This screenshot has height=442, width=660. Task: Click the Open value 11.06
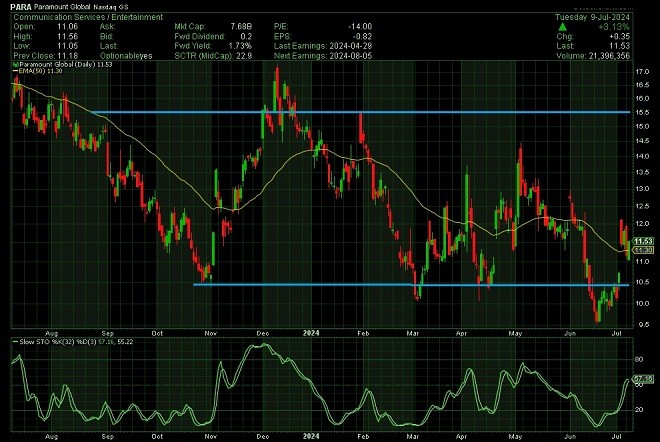coord(67,27)
